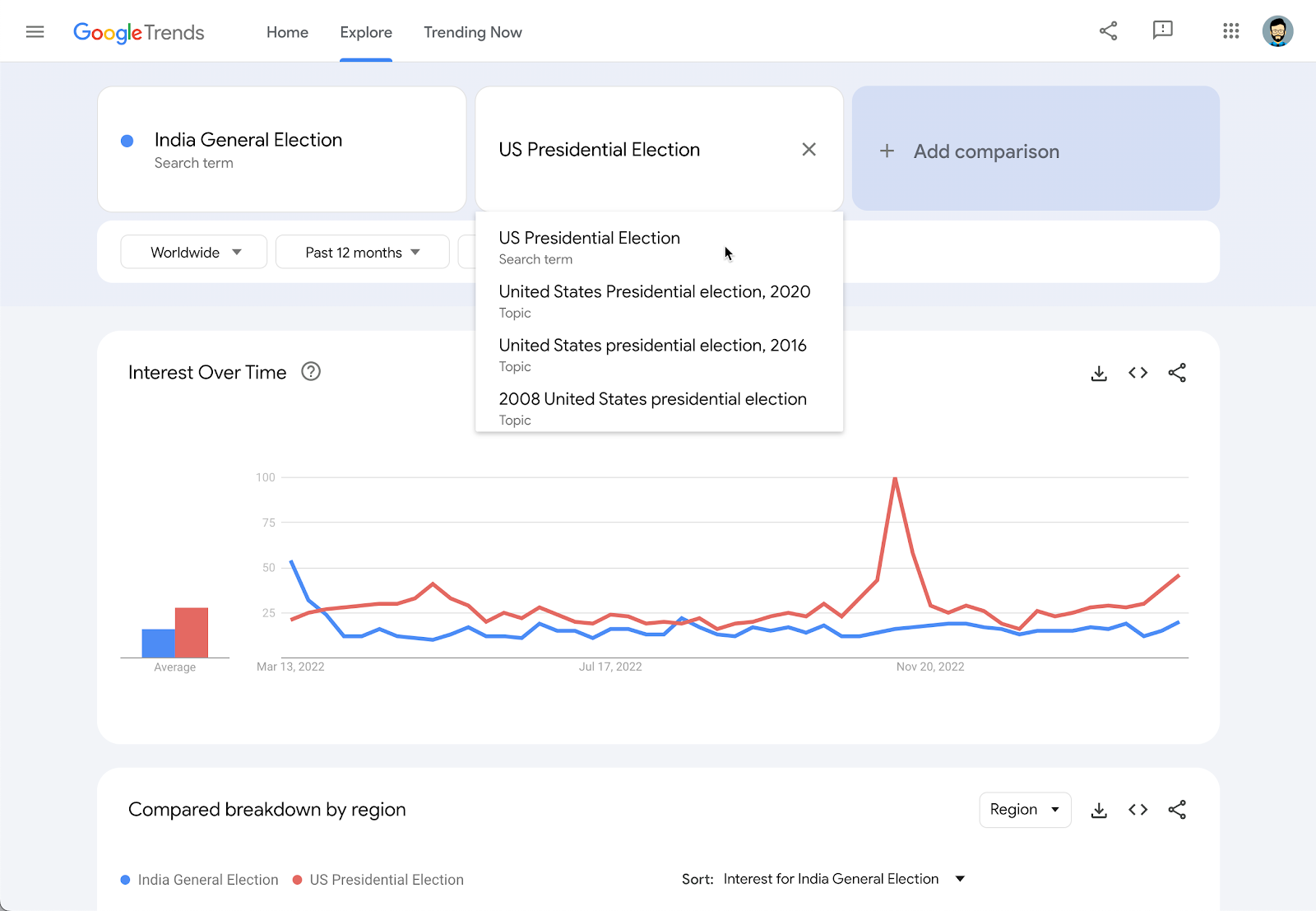Open the Trending Now tab
Image resolution: width=1316 pixels, height=911 pixels.
click(473, 32)
